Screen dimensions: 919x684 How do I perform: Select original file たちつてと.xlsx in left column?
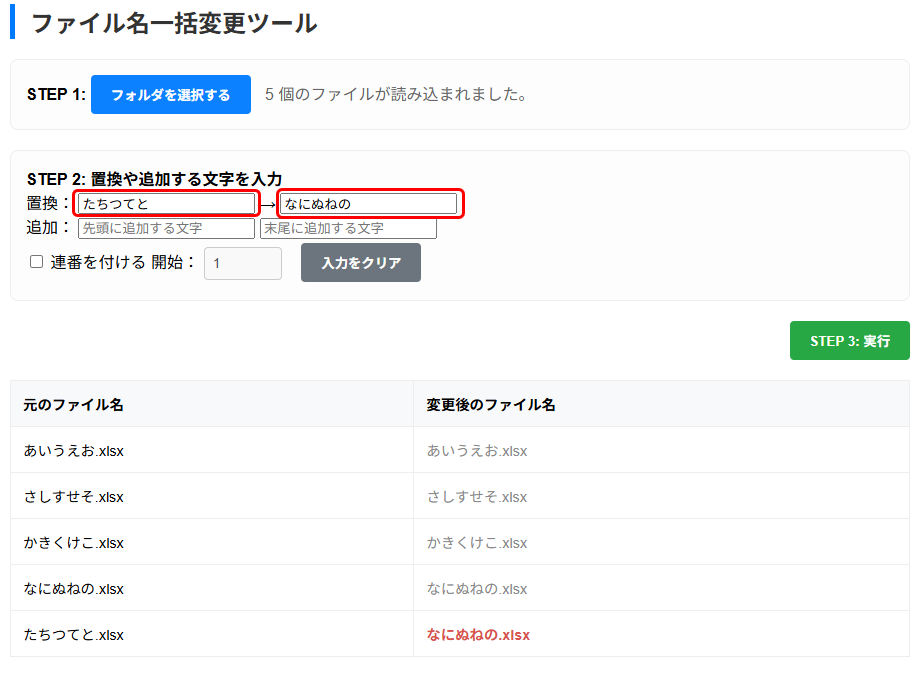pos(74,635)
